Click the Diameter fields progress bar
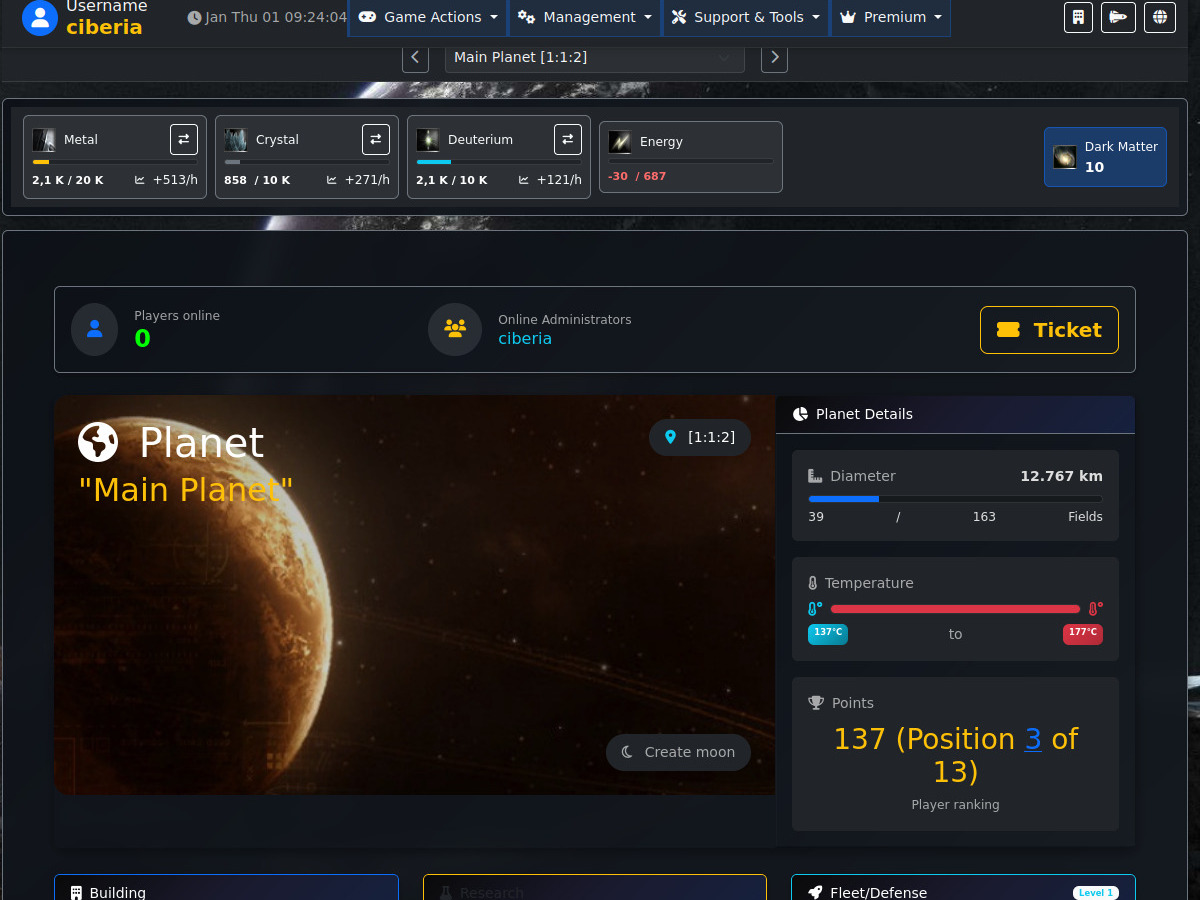This screenshot has height=900, width=1200. click(955, 499)
